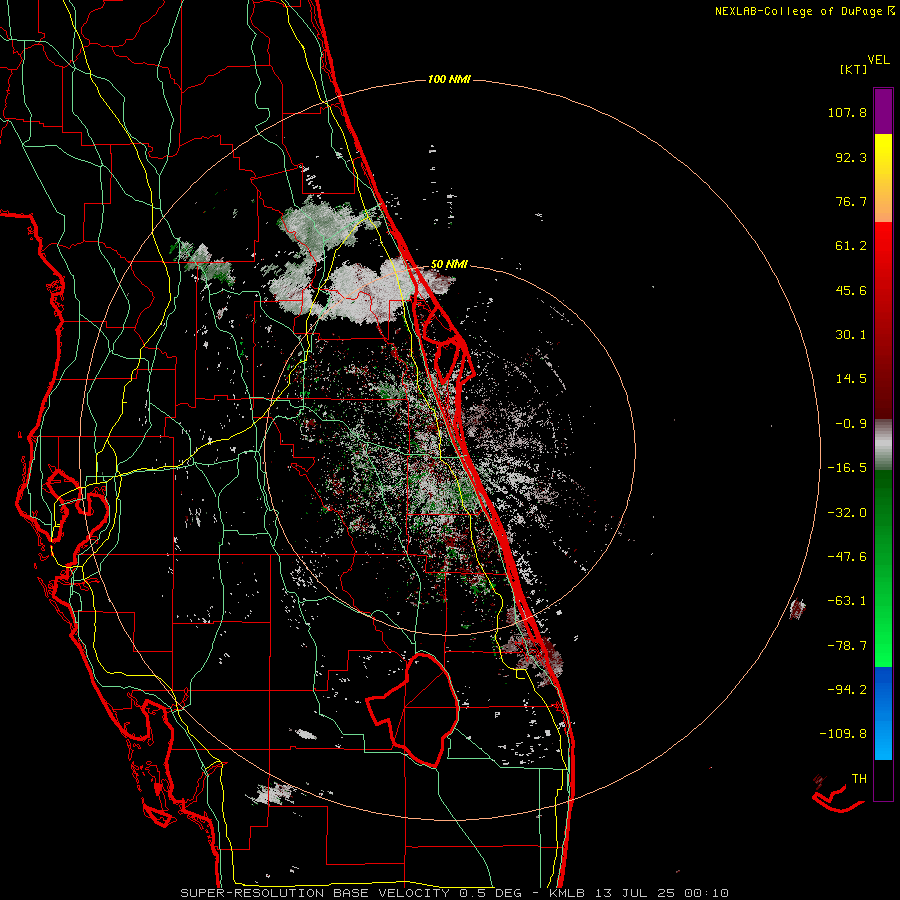Select the 45.6 velocity scale value
The height and width of the screenshot is (900, 900).
[851, 290]
